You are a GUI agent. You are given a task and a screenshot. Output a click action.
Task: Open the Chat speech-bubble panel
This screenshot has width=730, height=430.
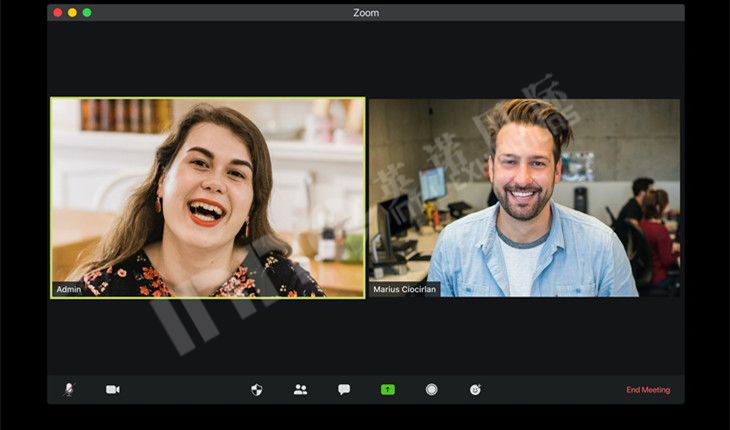[344, 389]
